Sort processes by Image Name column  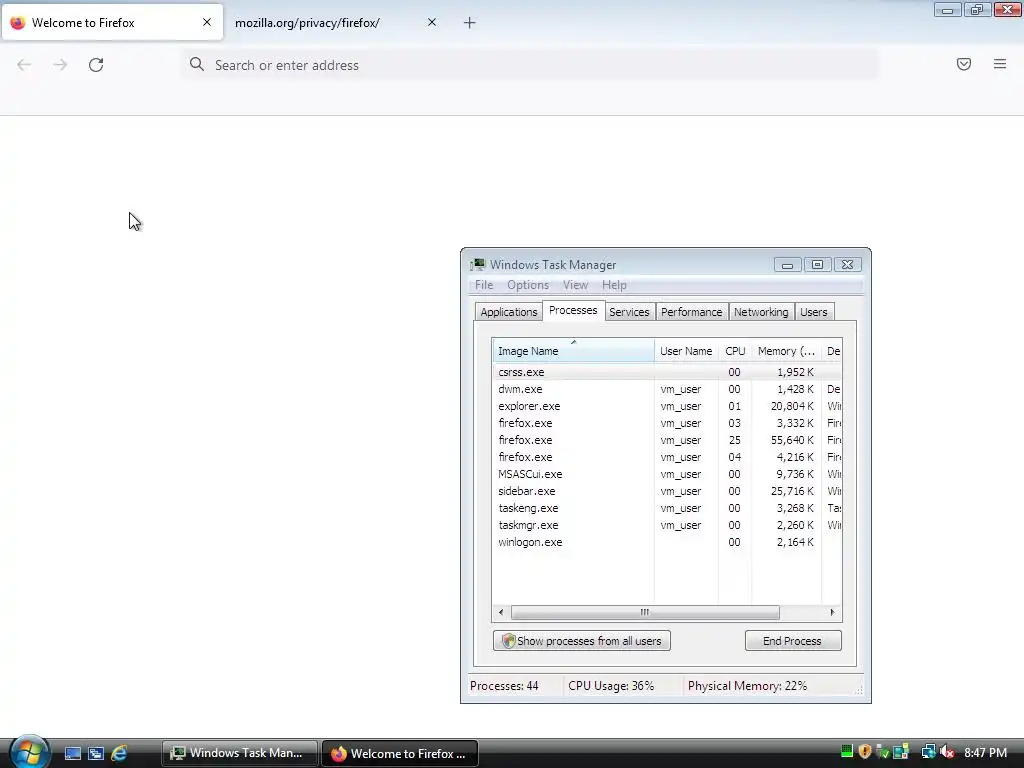coord(573,351)
